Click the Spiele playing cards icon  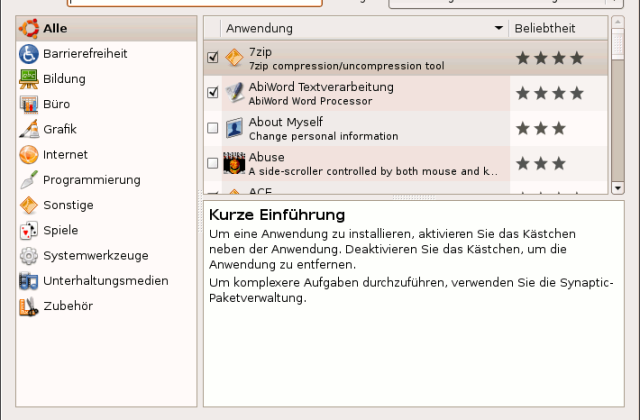point(29,230)
